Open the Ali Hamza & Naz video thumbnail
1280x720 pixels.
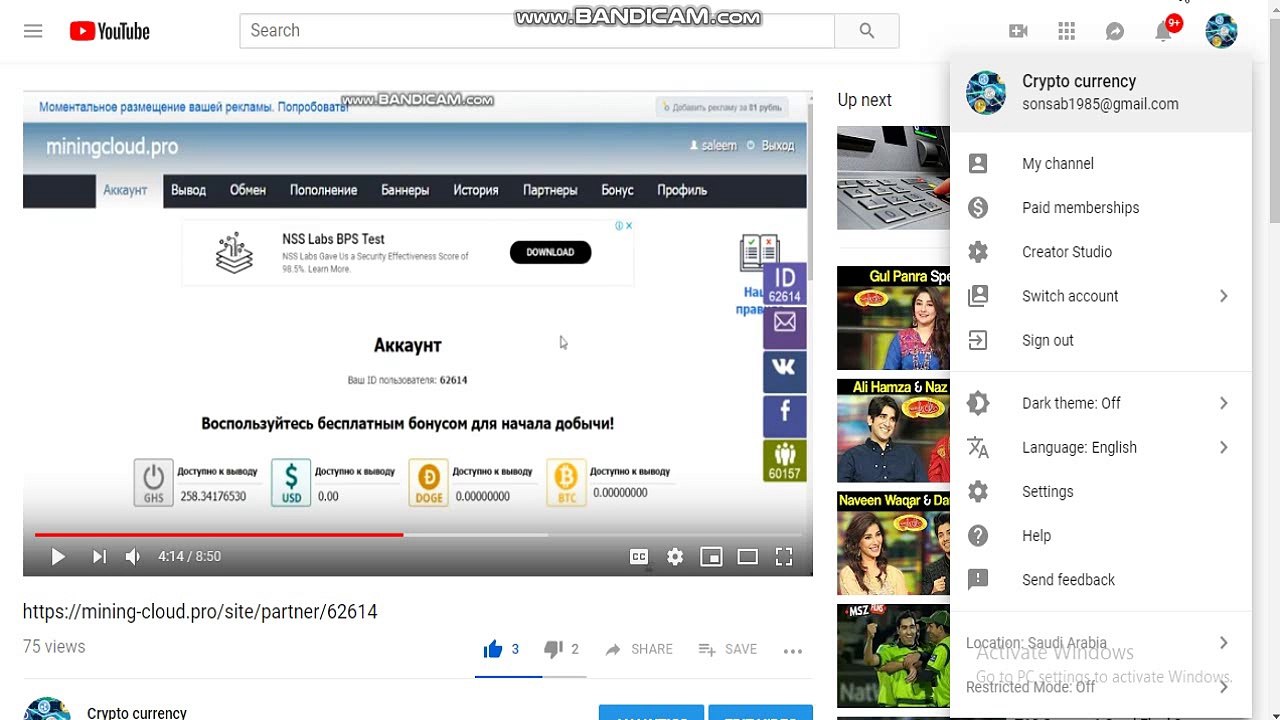coord(893,430)
